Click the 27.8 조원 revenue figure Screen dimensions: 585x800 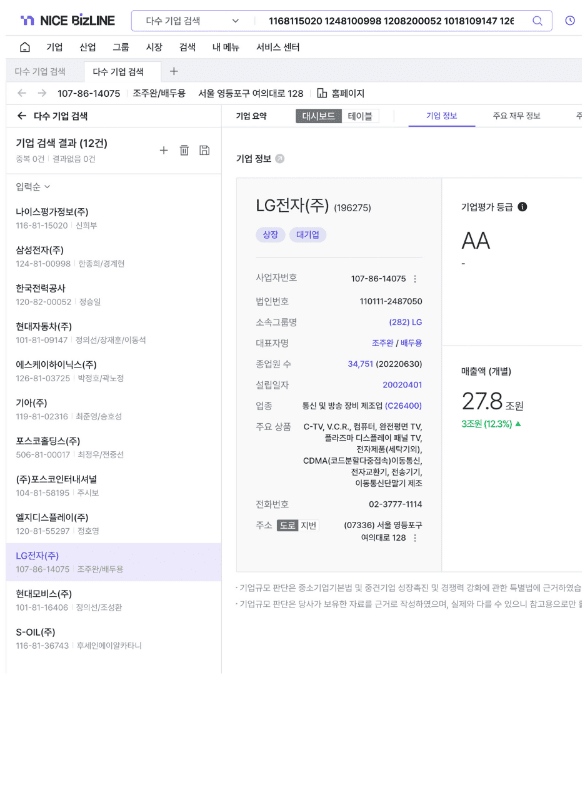pyautogui.click(x=493, y=402)
